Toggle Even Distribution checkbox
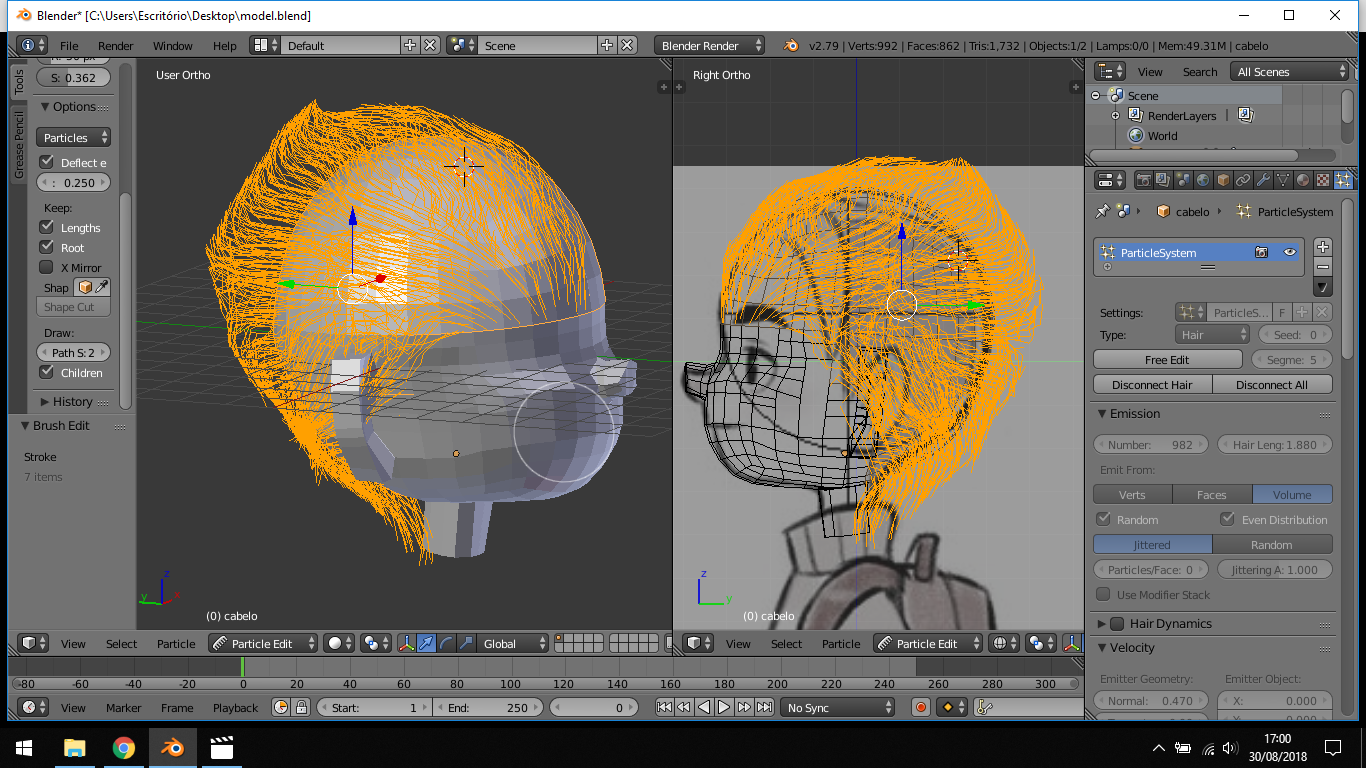The width and height of the screenshot is (1366, 768). pos(1228,519)
